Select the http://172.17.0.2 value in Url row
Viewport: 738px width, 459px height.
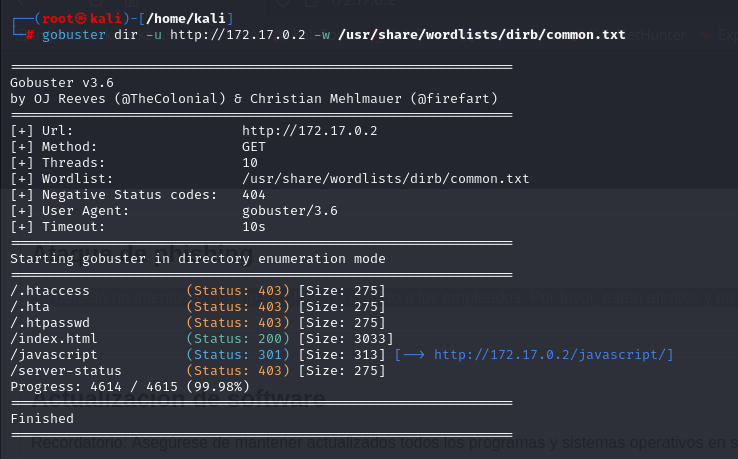(x=309, y=131)
